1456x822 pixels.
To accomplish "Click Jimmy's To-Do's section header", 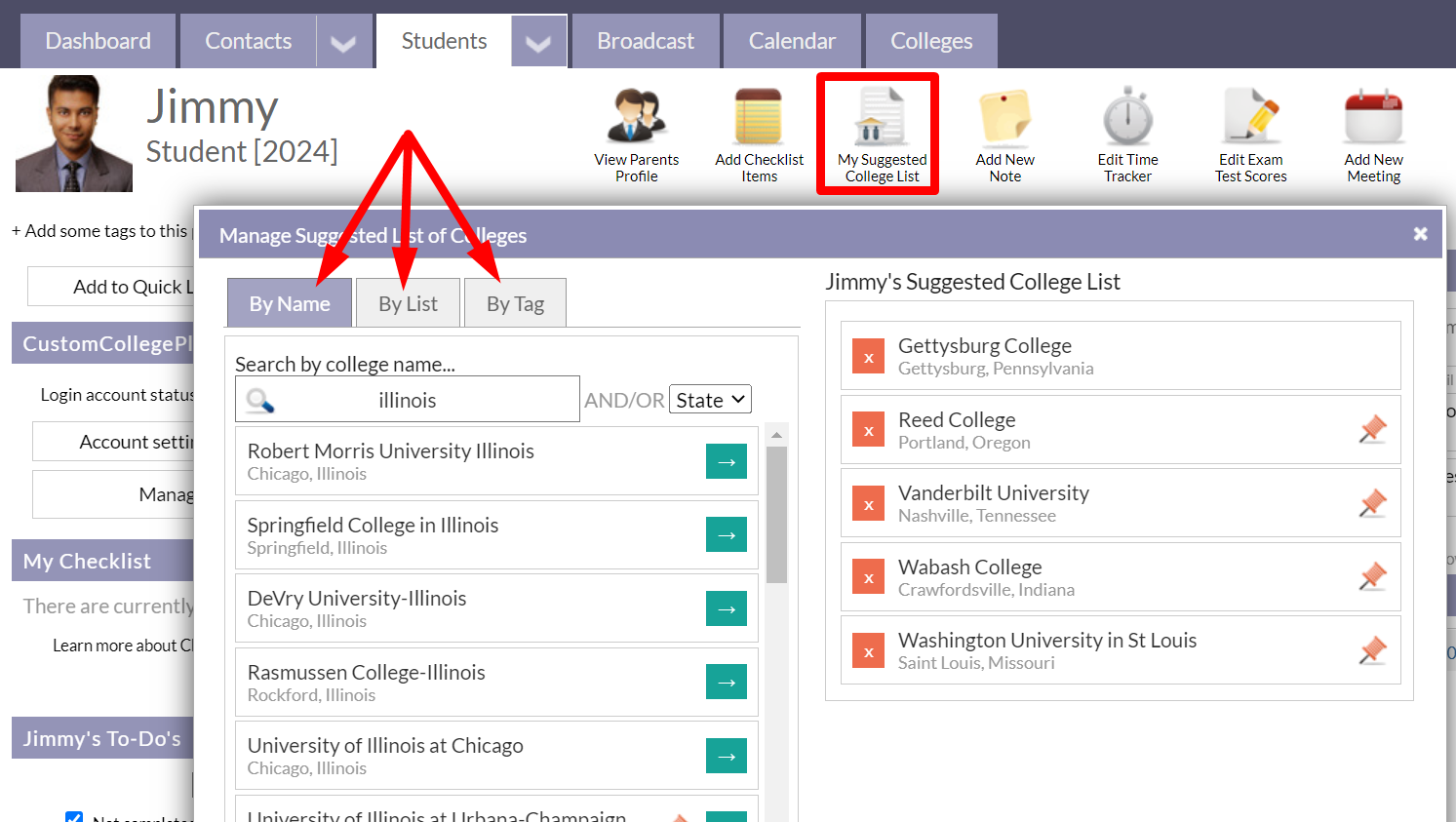I will [x=103, y=738].
